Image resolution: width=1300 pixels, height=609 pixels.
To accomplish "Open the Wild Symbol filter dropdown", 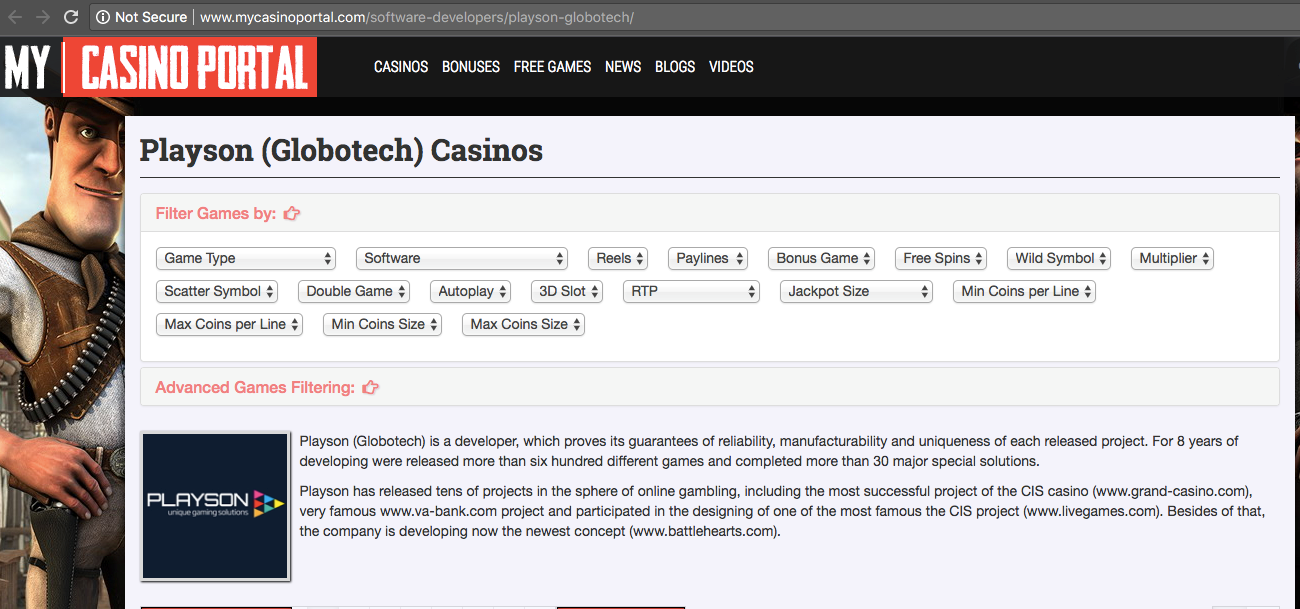I will pyautogui.click(x=1059, y=258).
